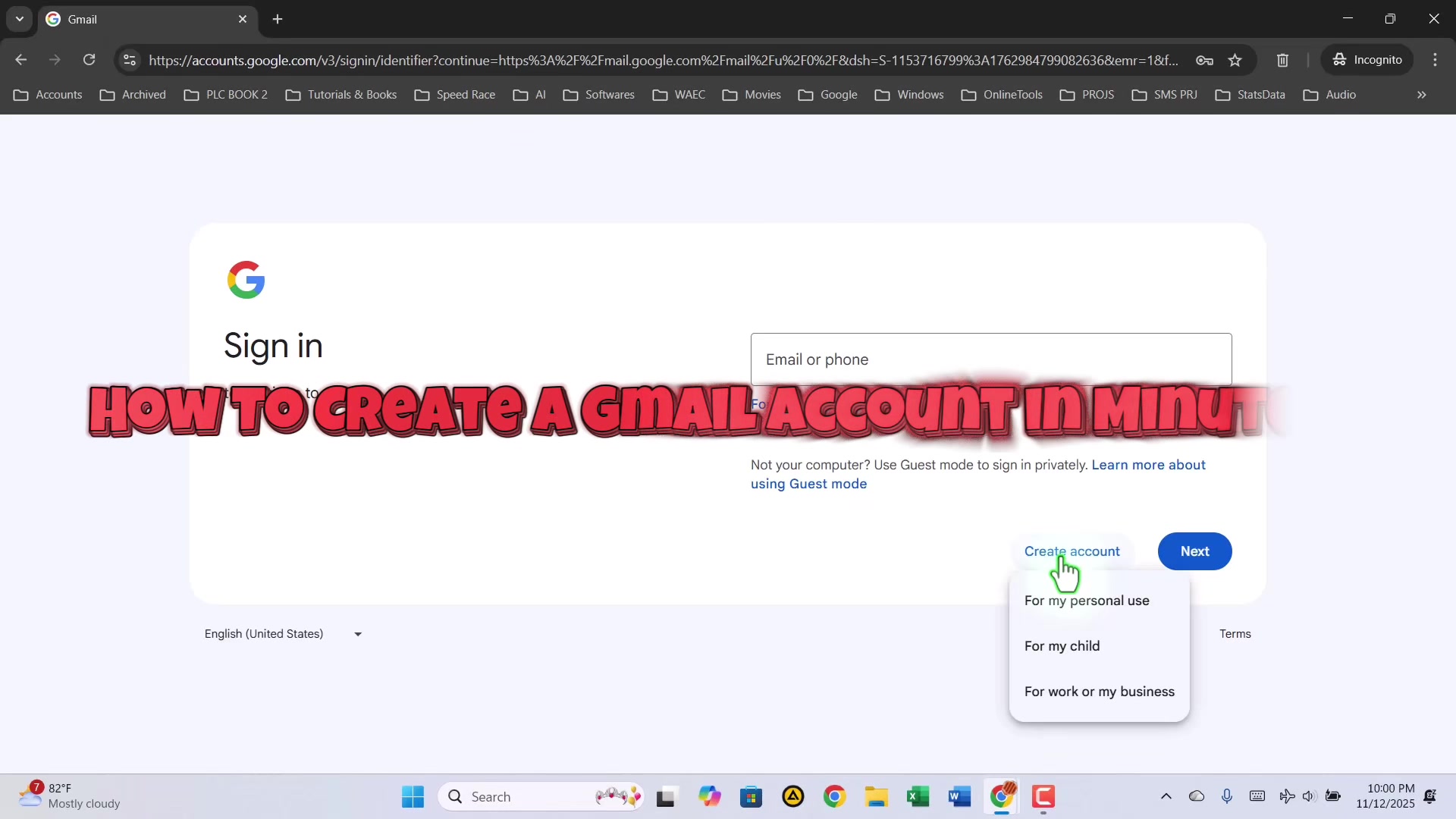1456x819 pixels.
Task: Click the microphone icon in system tray
Action: click(1227, 796)
